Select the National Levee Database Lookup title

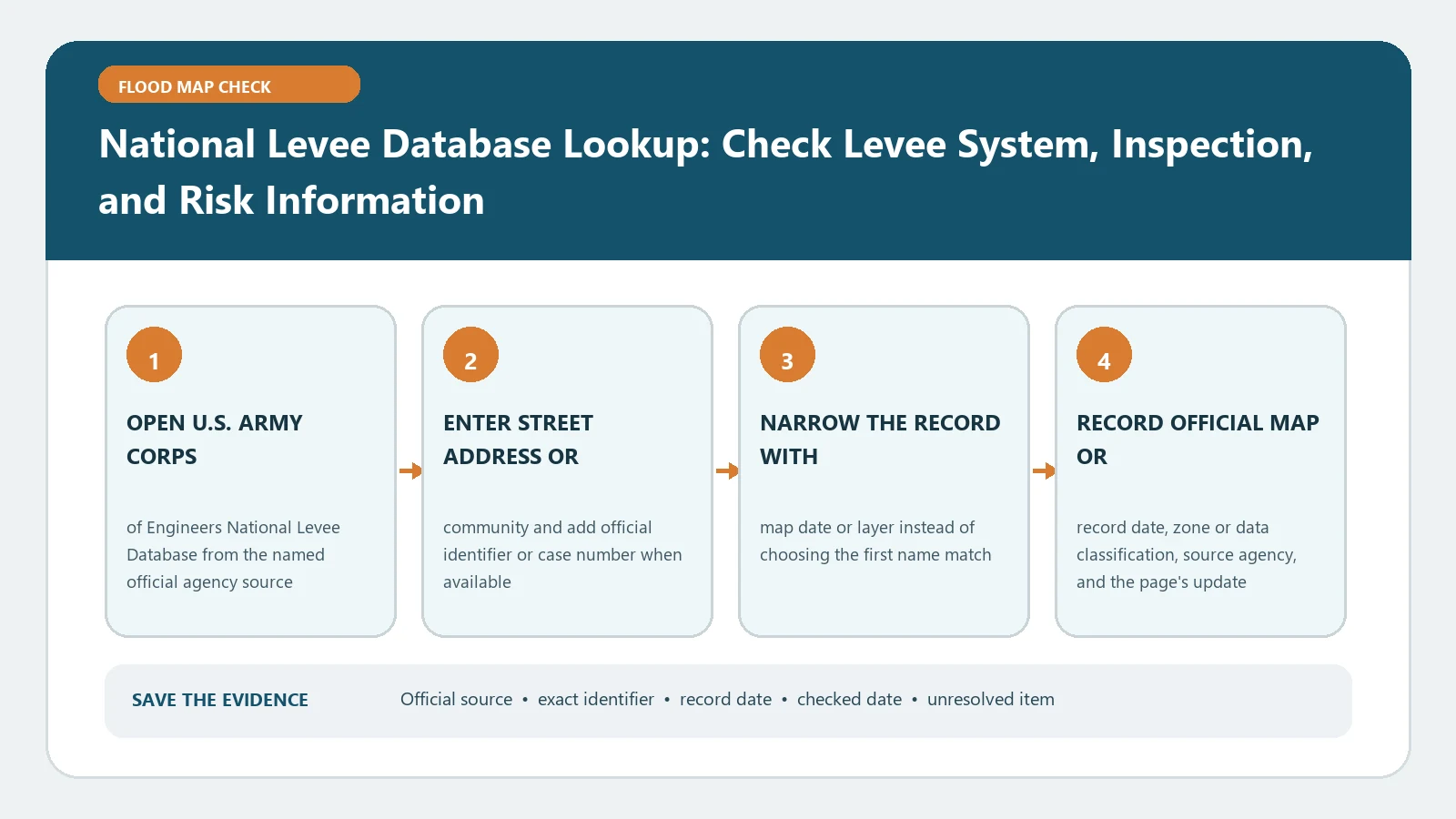click(x=705, y=172)
